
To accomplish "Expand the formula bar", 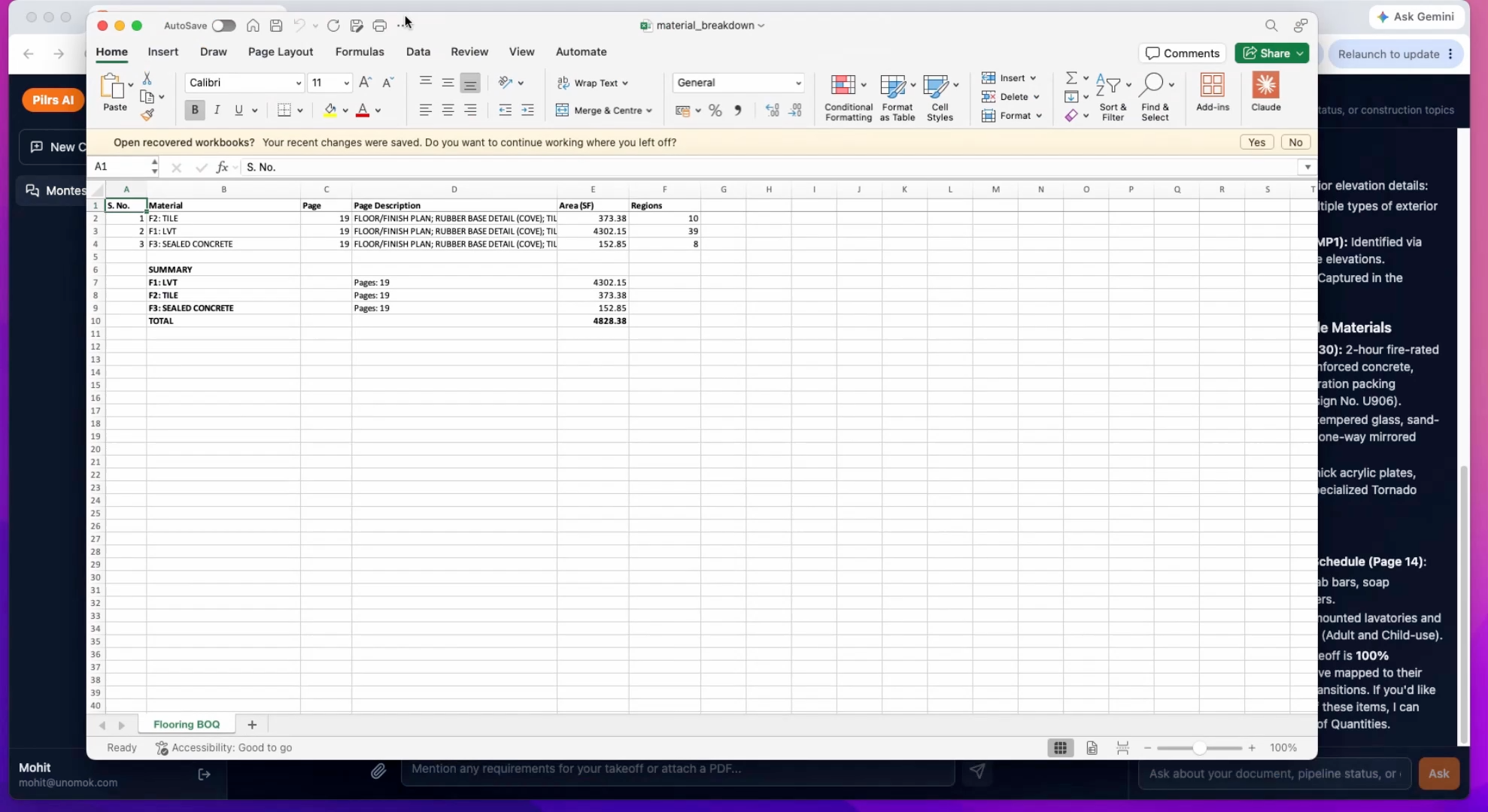I will click(1307, 167).
